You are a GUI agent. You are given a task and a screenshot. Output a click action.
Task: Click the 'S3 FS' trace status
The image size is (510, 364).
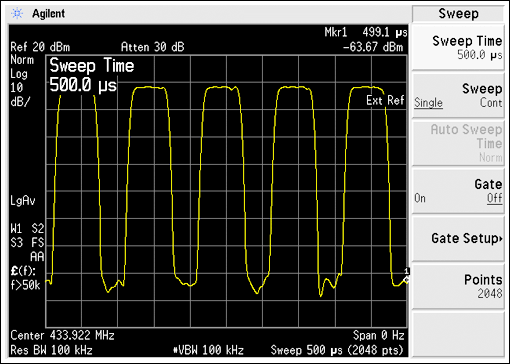[27, 242]
